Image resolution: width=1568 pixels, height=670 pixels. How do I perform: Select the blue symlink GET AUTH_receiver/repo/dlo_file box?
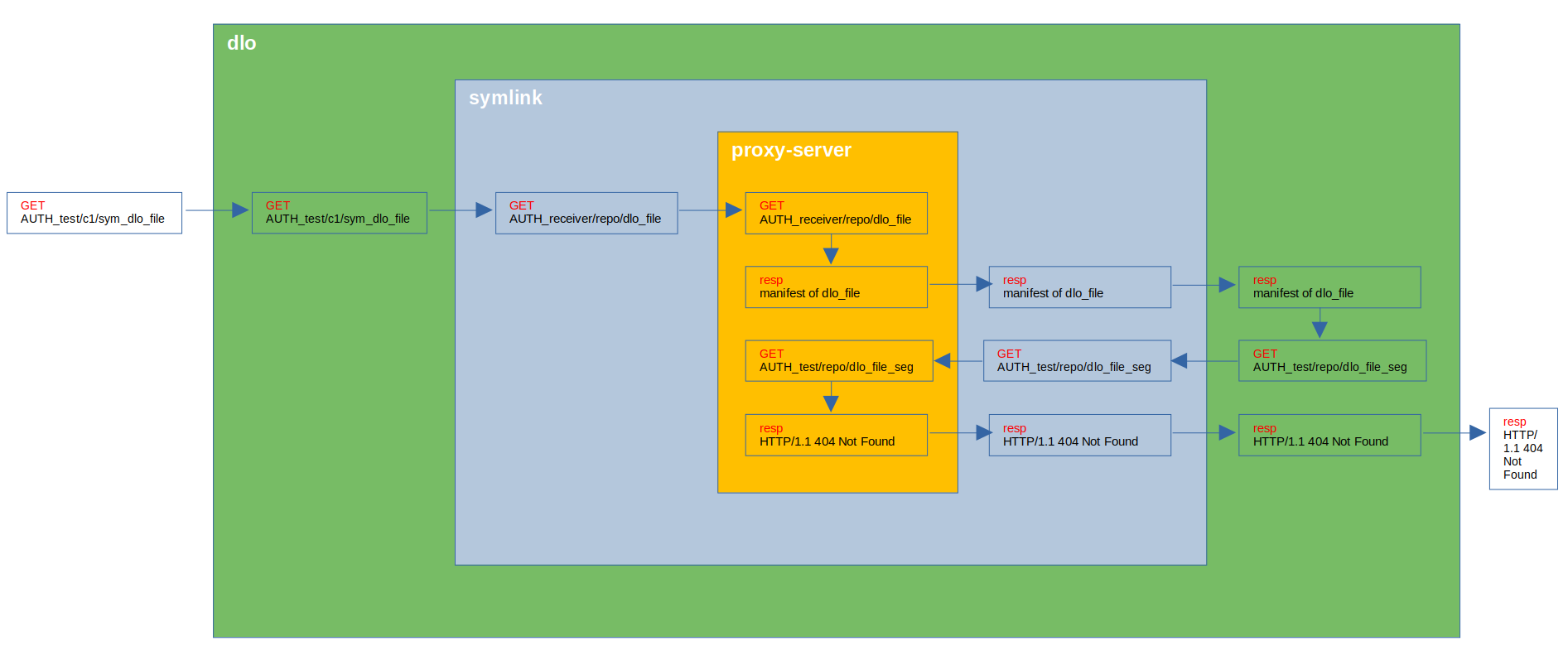click(586, 213)
